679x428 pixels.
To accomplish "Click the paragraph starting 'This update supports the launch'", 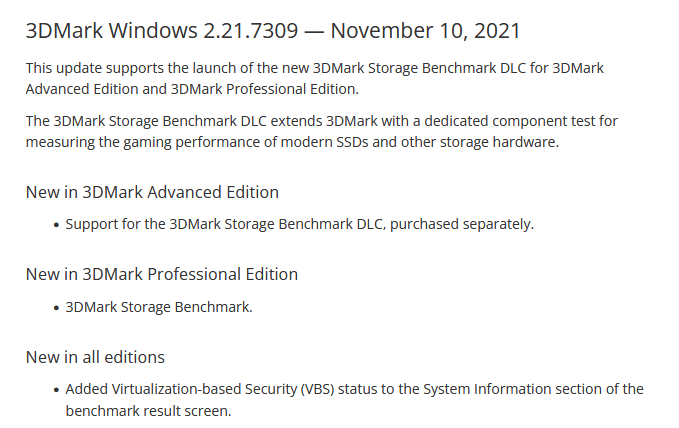I will pyautogui.click(x=314, y=78).
